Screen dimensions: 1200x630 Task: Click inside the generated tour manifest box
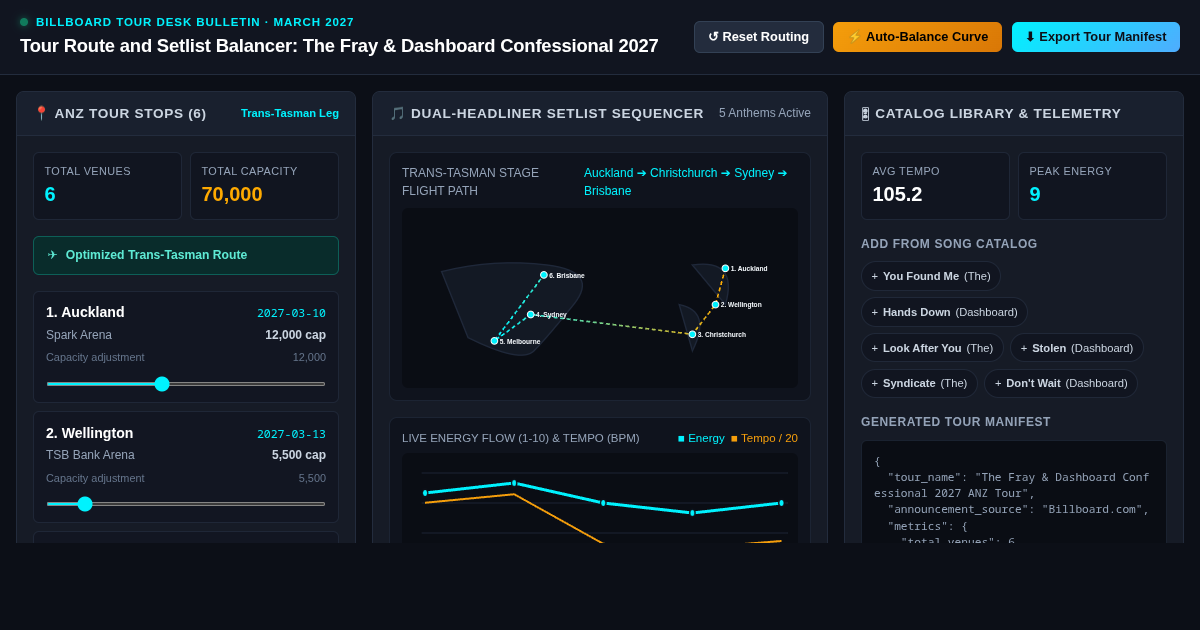pos(1013,492)
